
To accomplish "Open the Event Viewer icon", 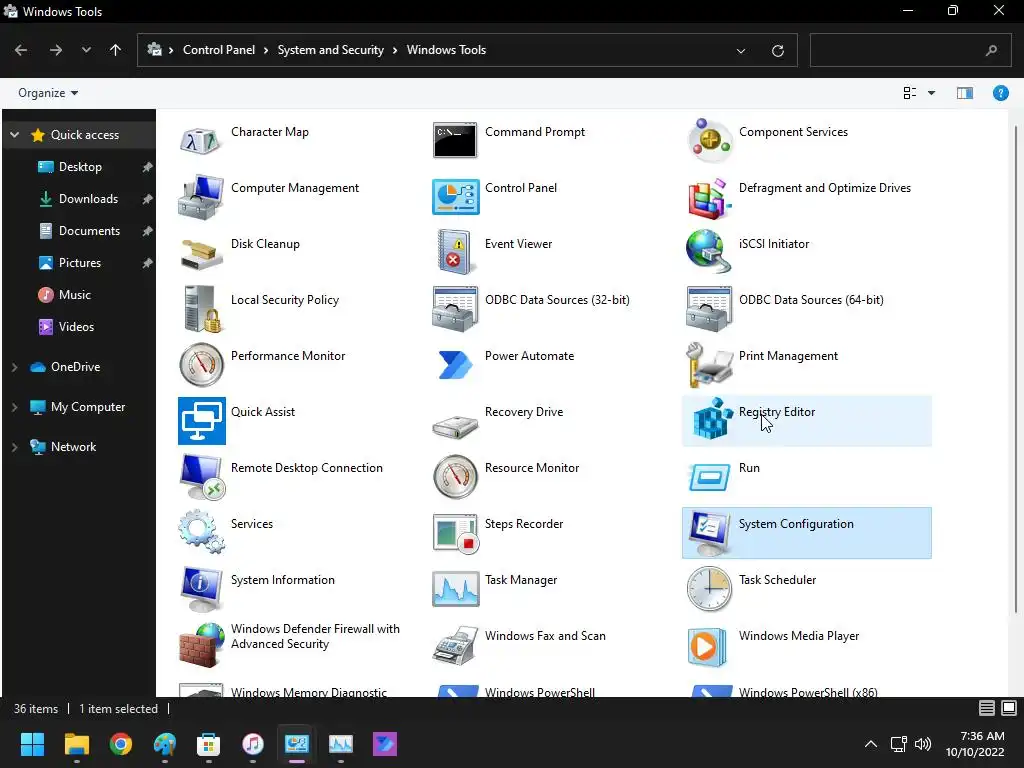I will [x=455, y=251].
